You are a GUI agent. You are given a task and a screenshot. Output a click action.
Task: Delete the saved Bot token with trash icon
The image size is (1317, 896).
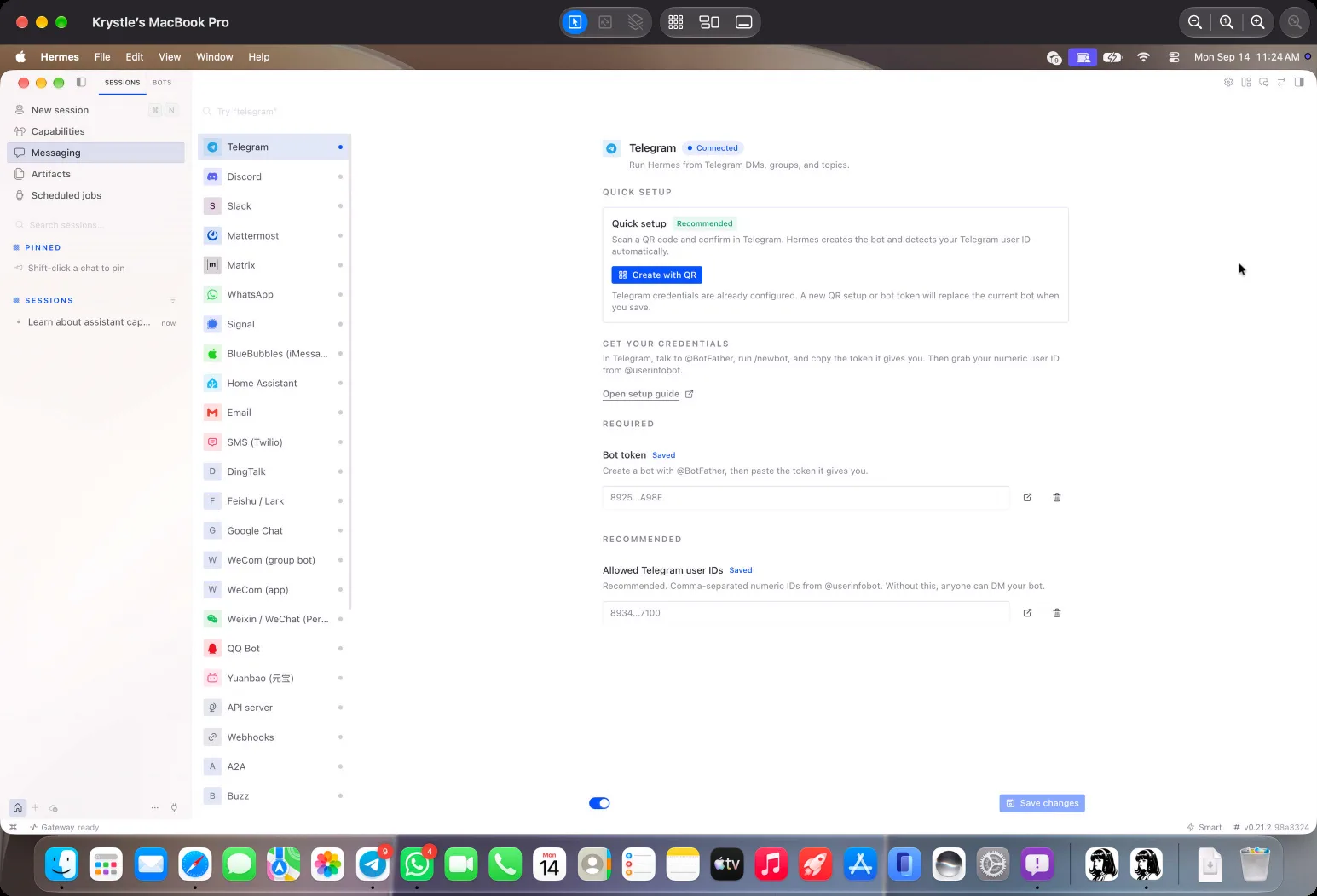tap(1057, 497)
